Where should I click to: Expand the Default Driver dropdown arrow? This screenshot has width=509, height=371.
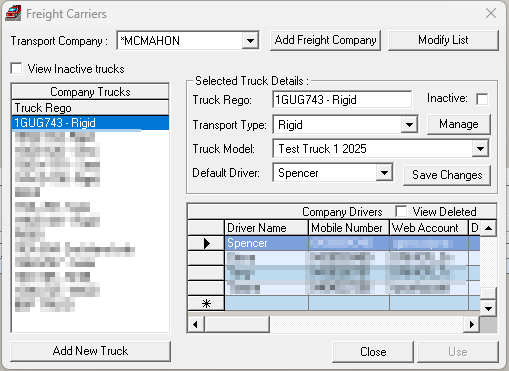[384, 173]
